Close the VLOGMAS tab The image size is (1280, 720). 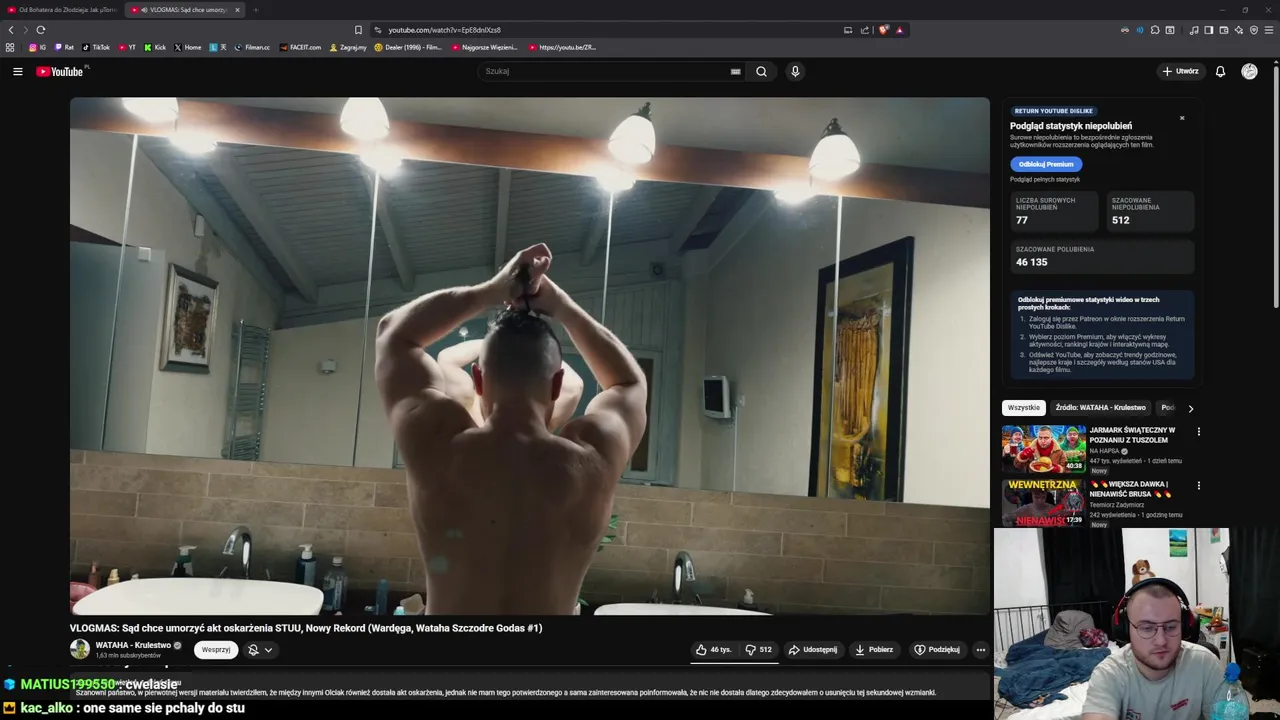point(237,10)
